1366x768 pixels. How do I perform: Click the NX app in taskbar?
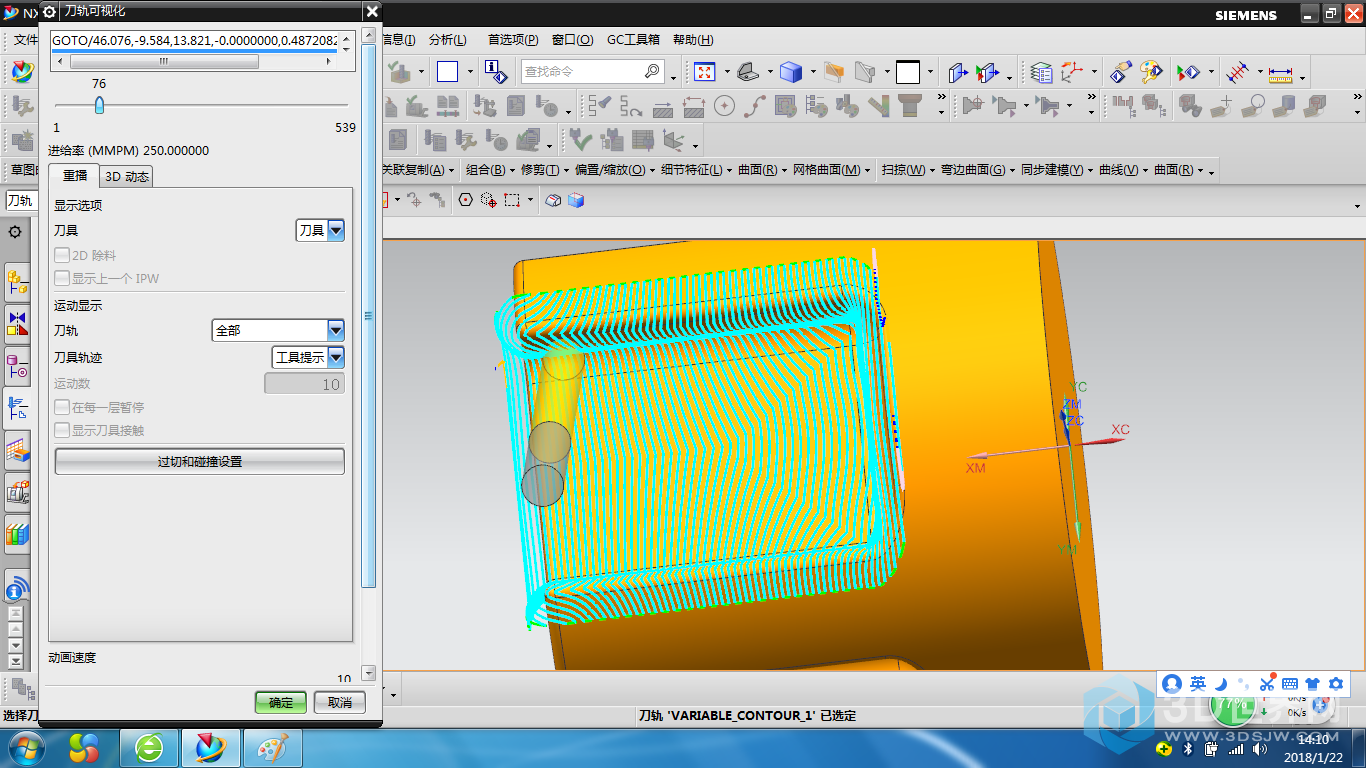[x=211, y=748]
